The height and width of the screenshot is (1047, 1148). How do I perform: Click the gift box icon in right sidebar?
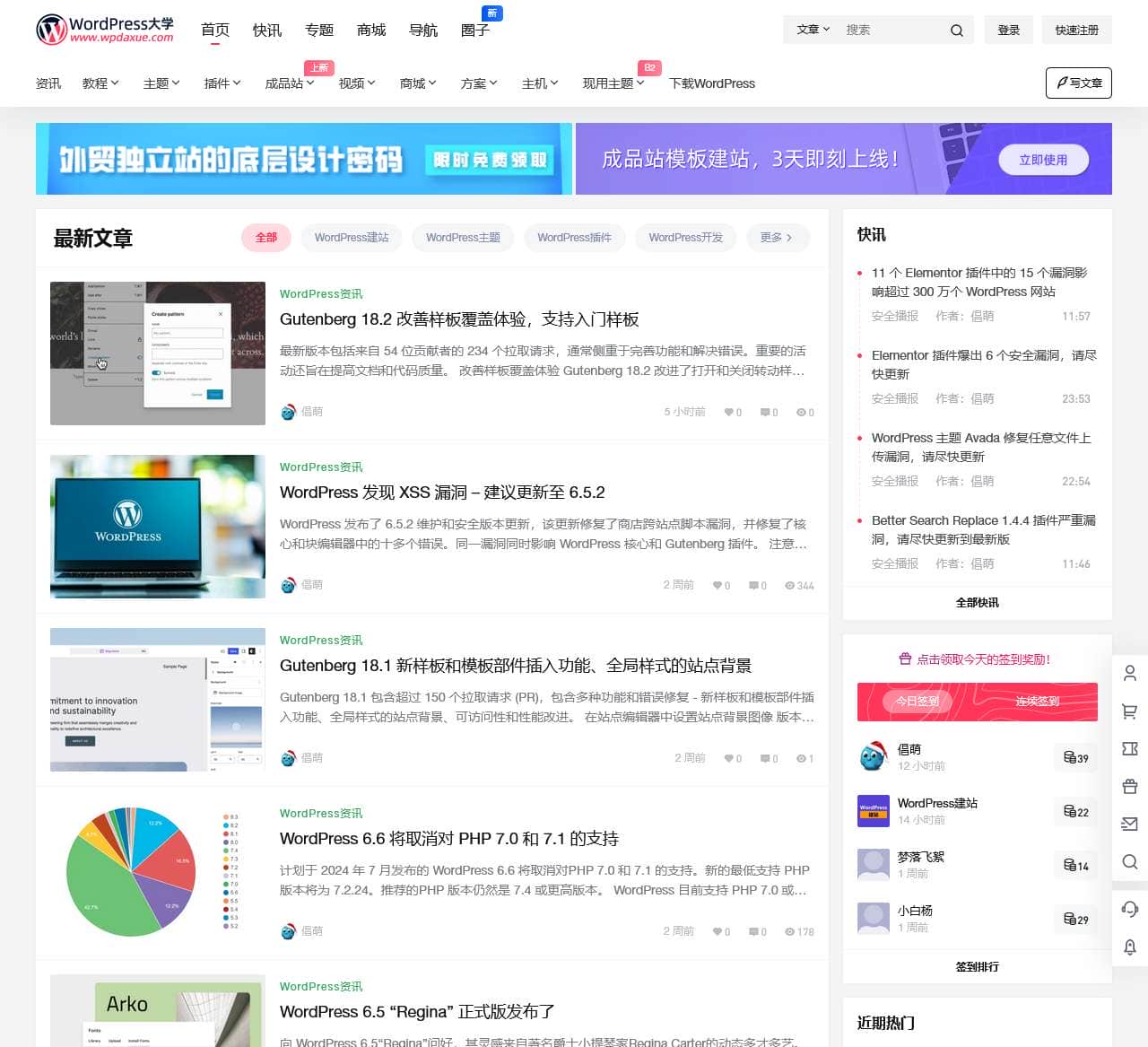pyautogui.click(x=1130, y=786)
